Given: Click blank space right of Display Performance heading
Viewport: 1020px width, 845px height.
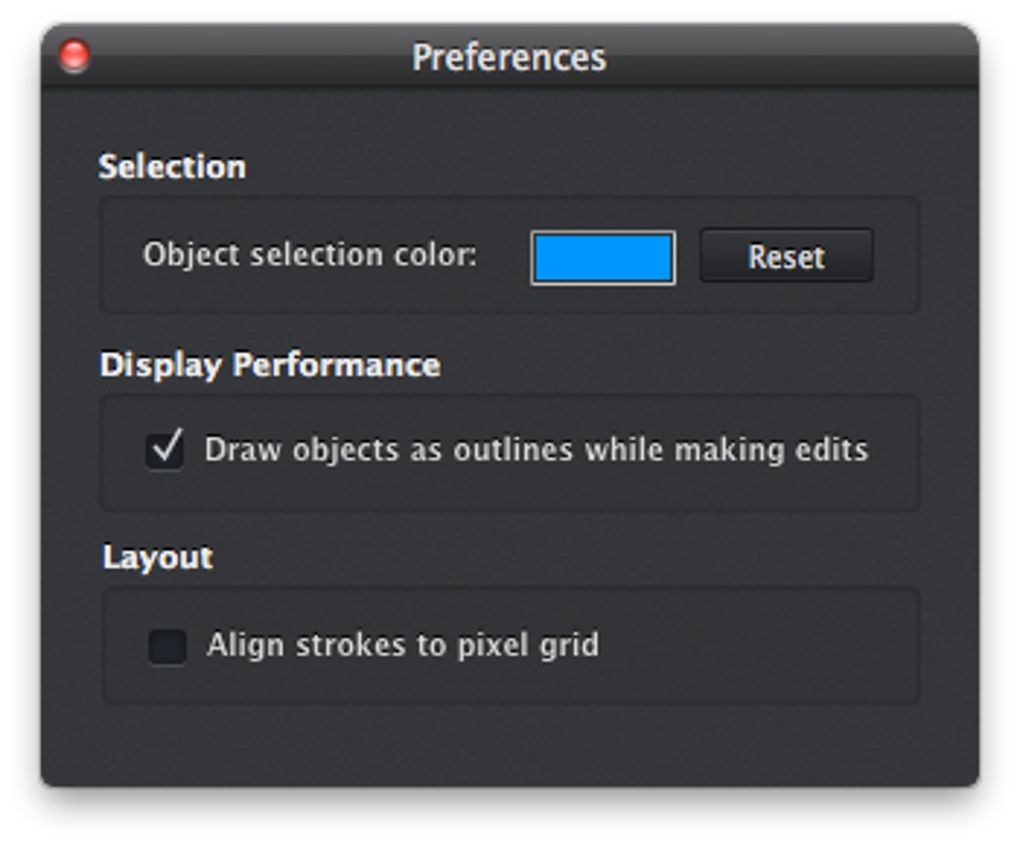Looking at the screenshot, I should 680,364.
